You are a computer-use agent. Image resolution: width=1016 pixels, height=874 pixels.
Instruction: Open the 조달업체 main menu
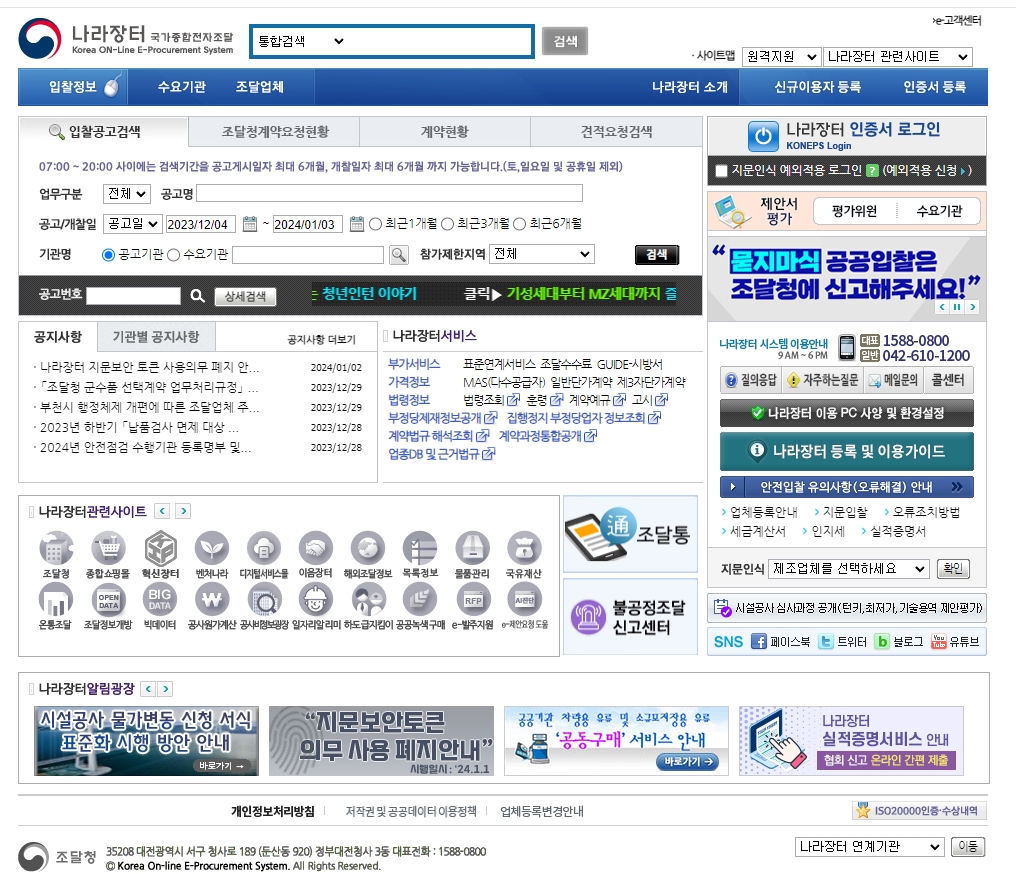point(259,87)
